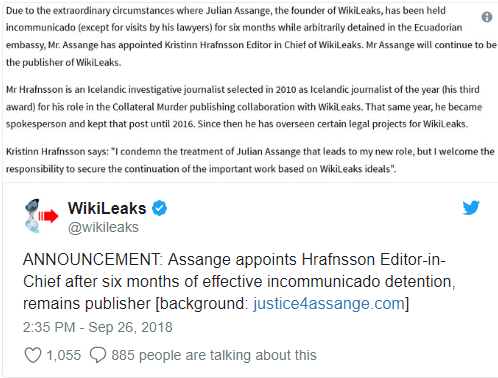Click the first paragraph about Julian Assange
This screenshot has height=378, width=498.
click(x=251, y=36)
